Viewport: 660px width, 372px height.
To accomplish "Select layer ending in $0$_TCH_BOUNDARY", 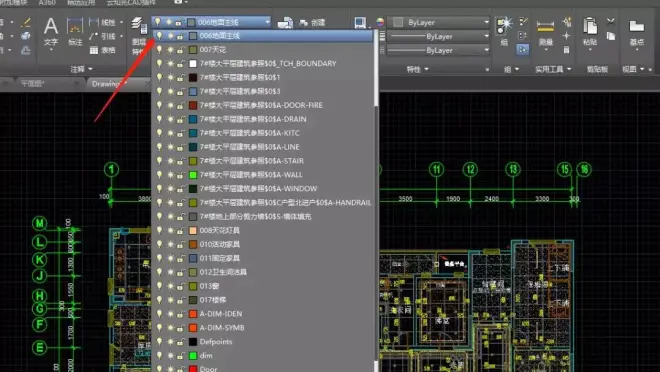I will coord(263,64).
